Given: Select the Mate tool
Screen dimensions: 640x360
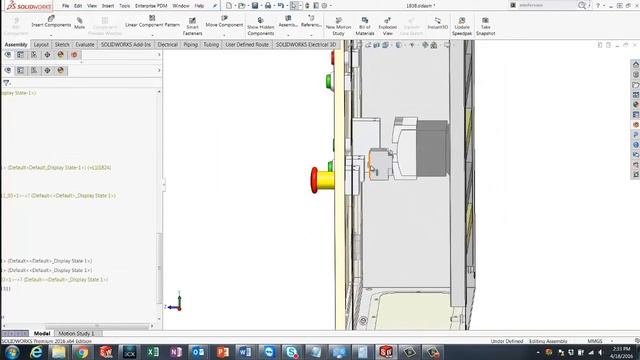Looking at the screenshot, I should click(x=80, y=23).
